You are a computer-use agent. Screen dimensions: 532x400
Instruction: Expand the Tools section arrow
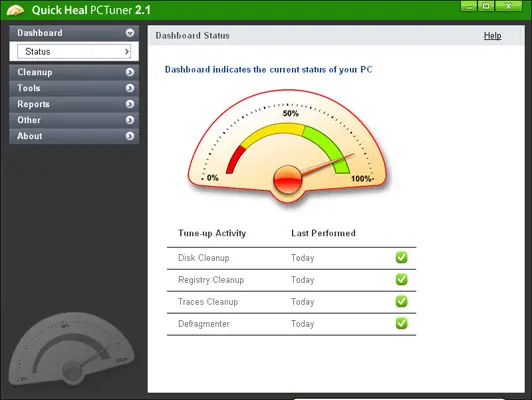(130, 88)
